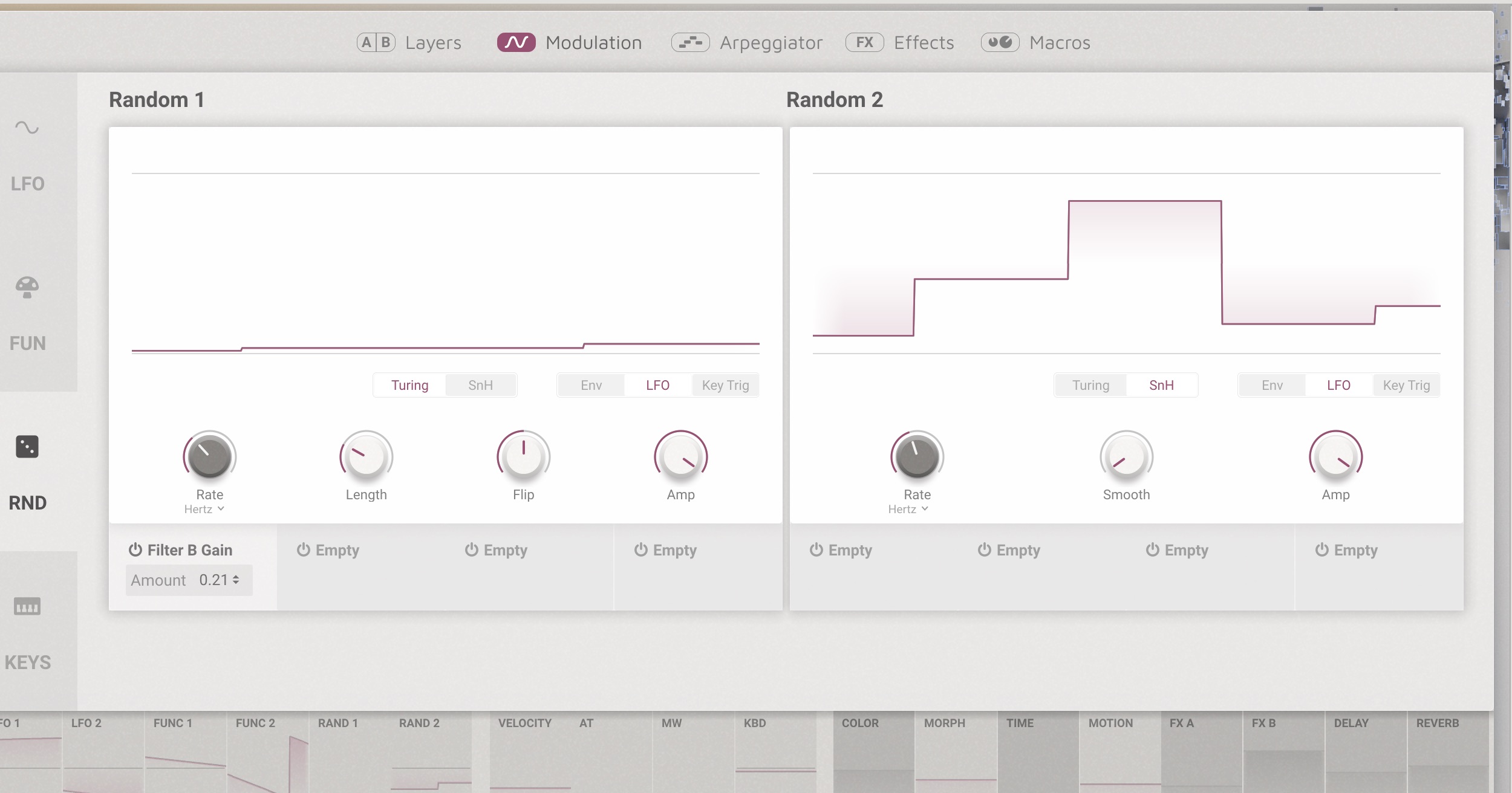
Task: Select the RAND 2 modulation source tab
Action: [419, 723]
